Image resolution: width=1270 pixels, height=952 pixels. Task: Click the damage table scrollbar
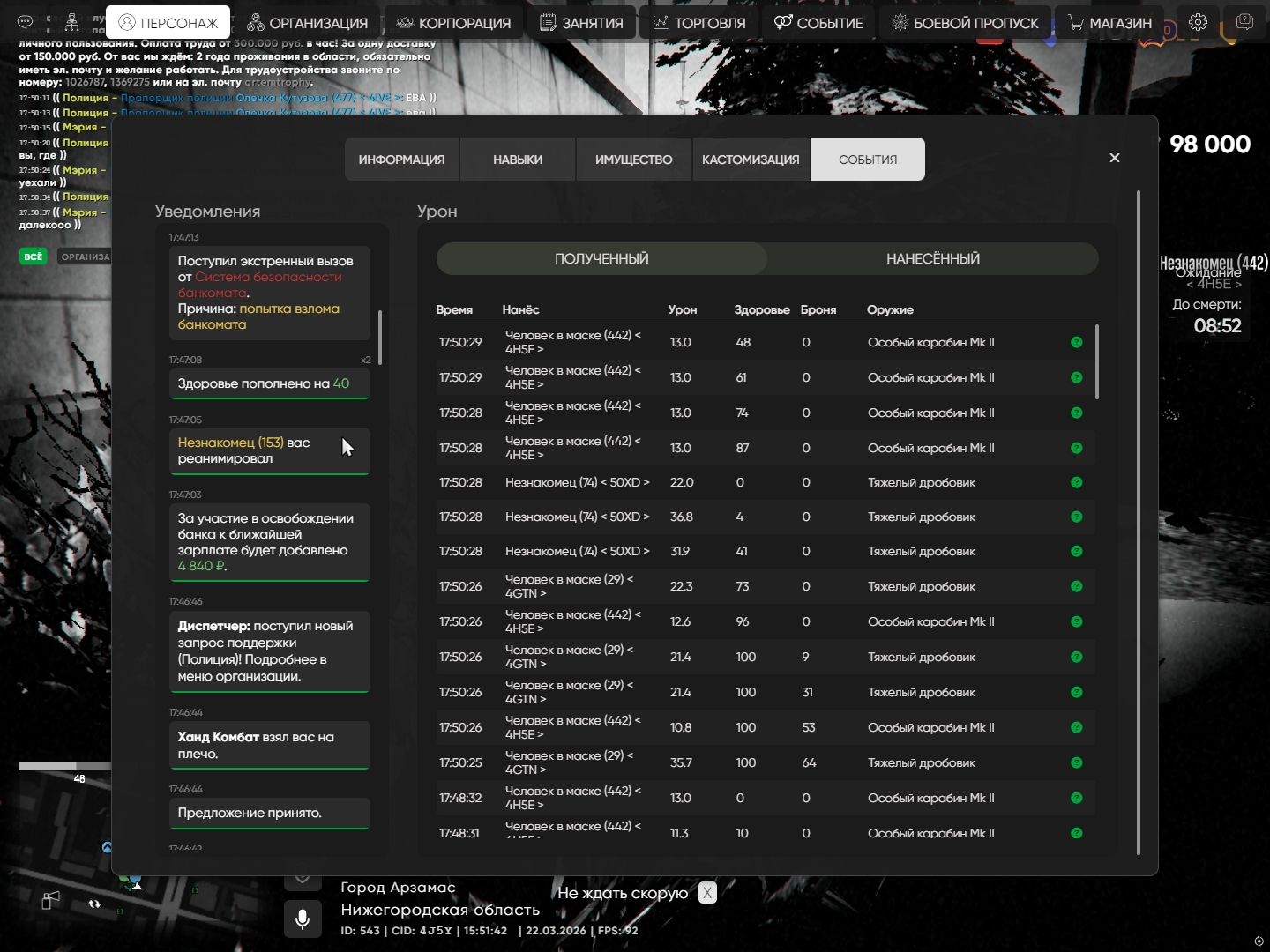point(1097,362)
